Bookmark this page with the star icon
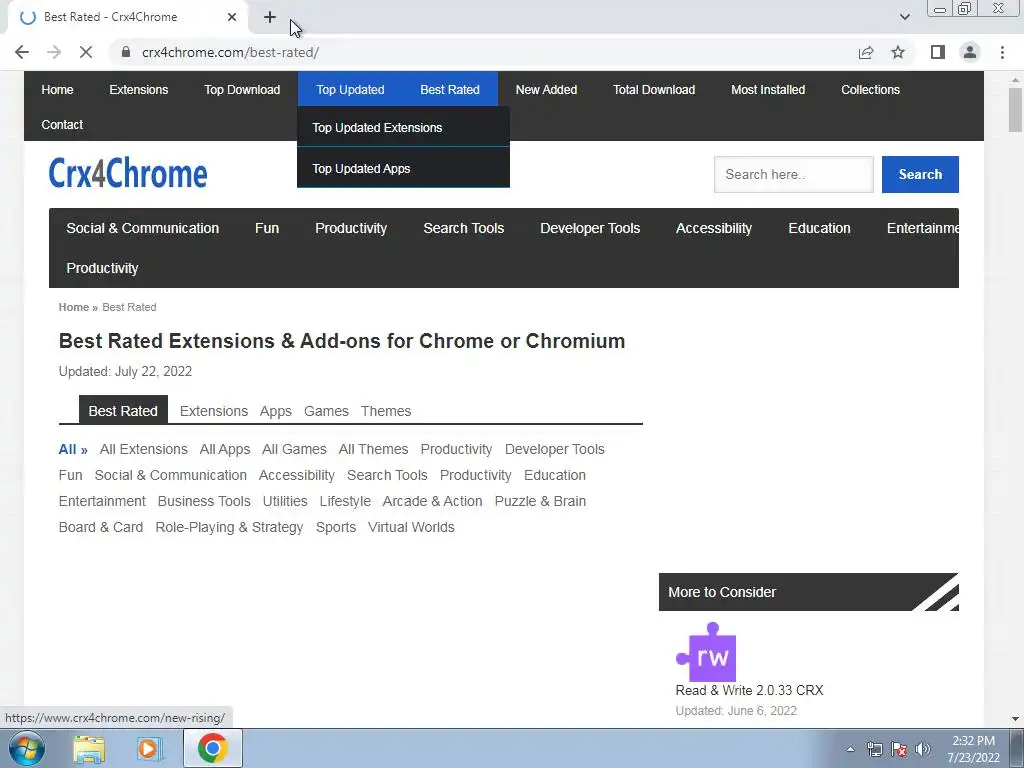Viewport: 1024px width, 768px height. 898,52
